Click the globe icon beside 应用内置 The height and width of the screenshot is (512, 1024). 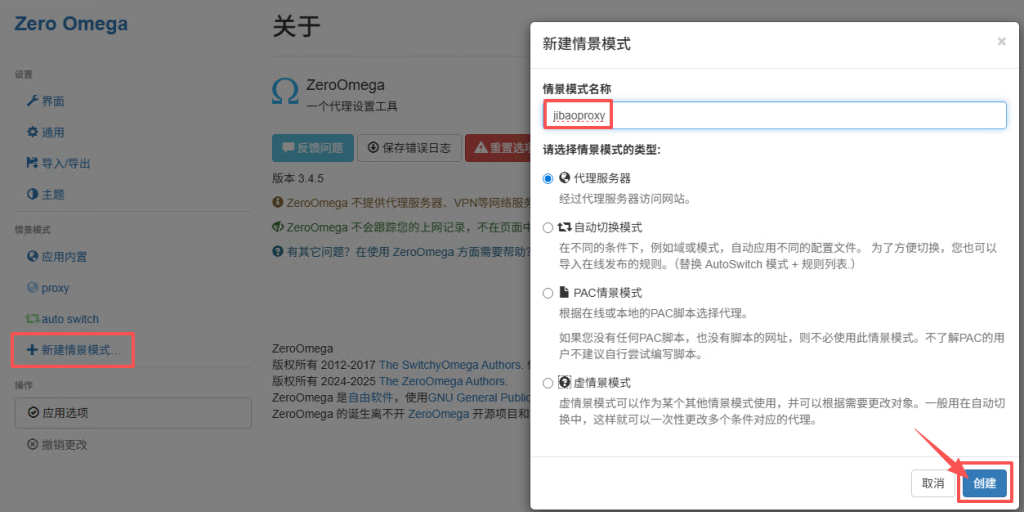[32, 256]
